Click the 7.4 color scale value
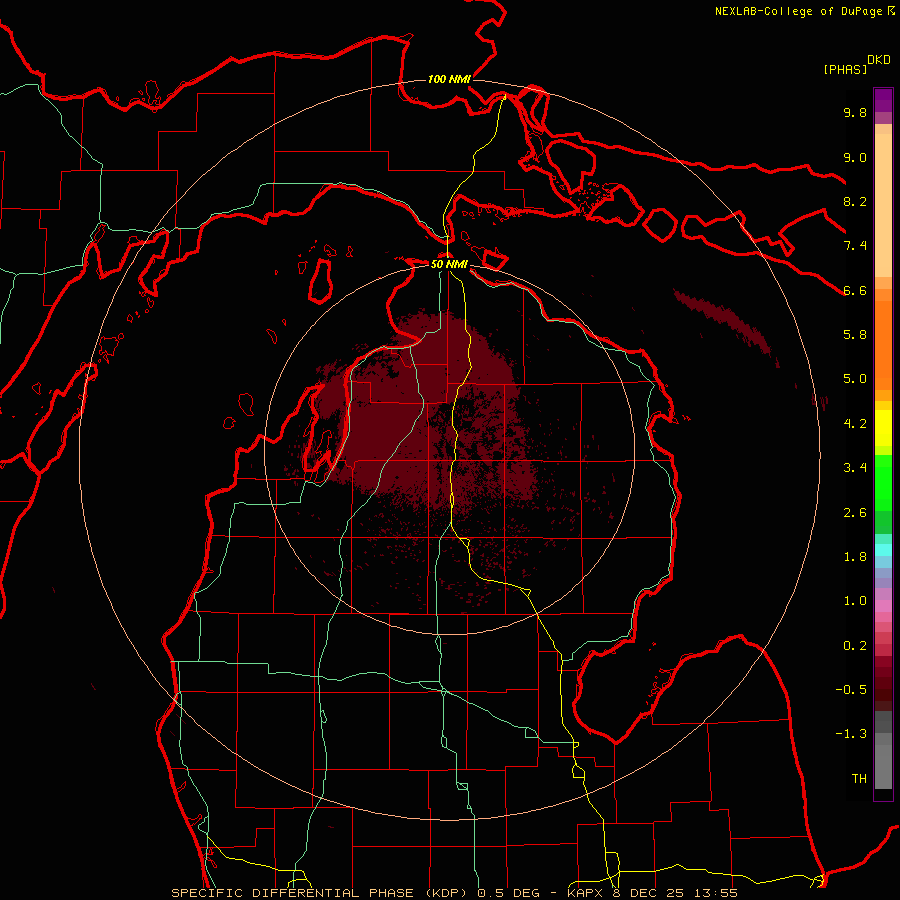The width and height of the screenshot is (900, 900). tap(855, 246)
